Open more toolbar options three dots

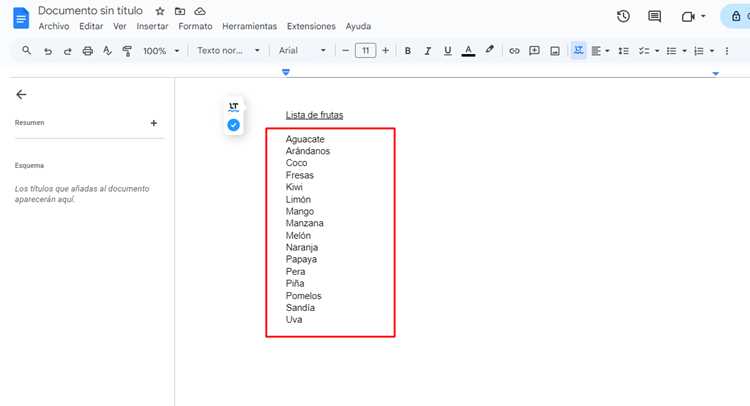[727, 51]
